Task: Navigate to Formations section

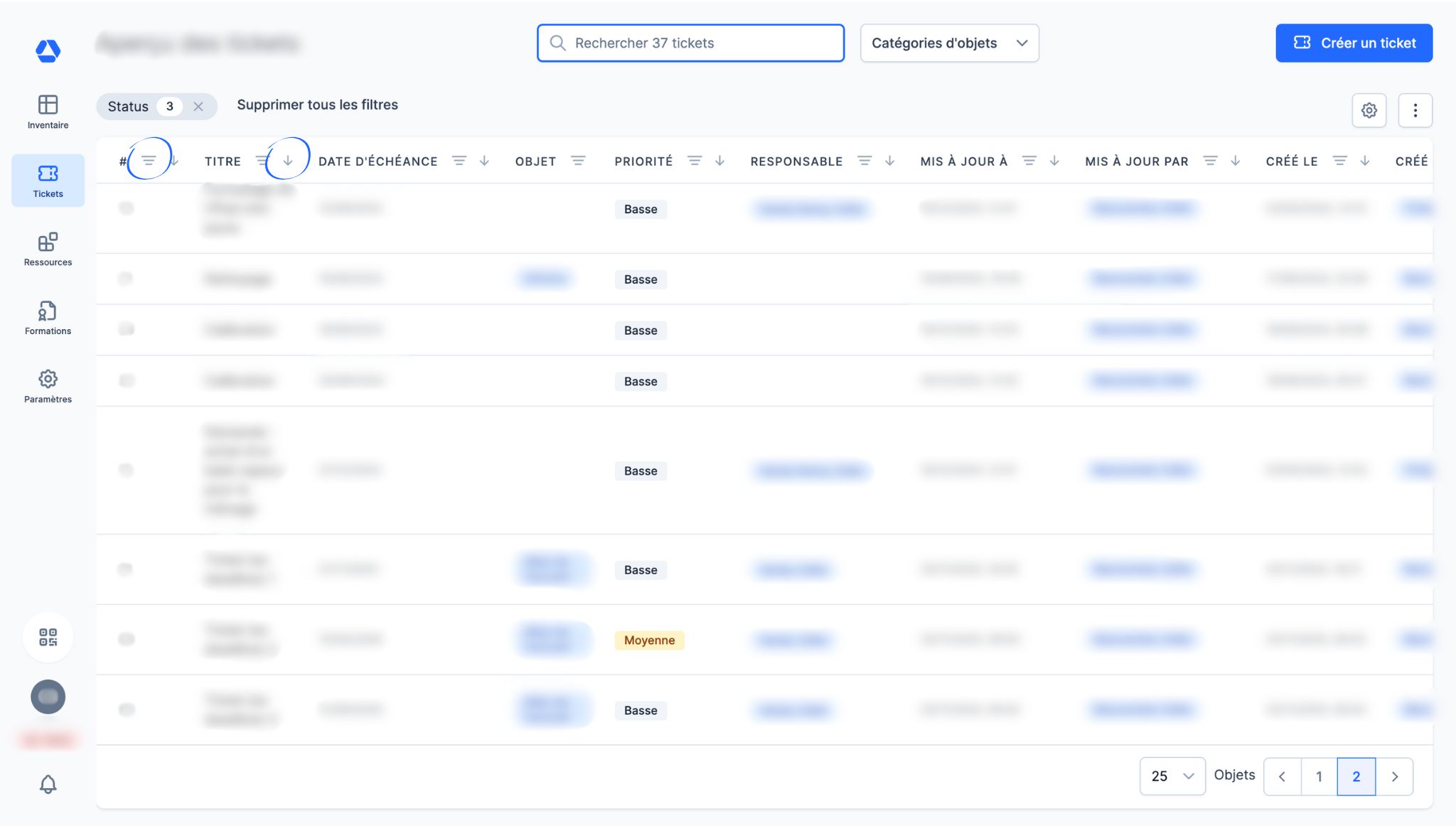Action: point(48,318)
